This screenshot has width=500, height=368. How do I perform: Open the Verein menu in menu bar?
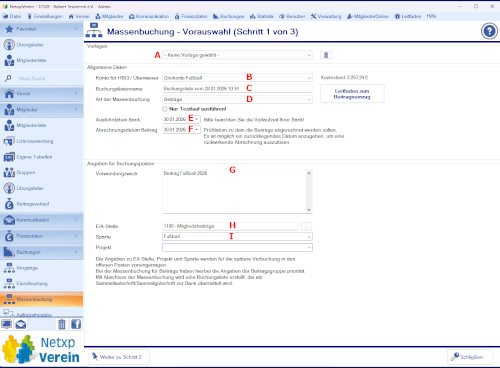(x=79, y=16)
